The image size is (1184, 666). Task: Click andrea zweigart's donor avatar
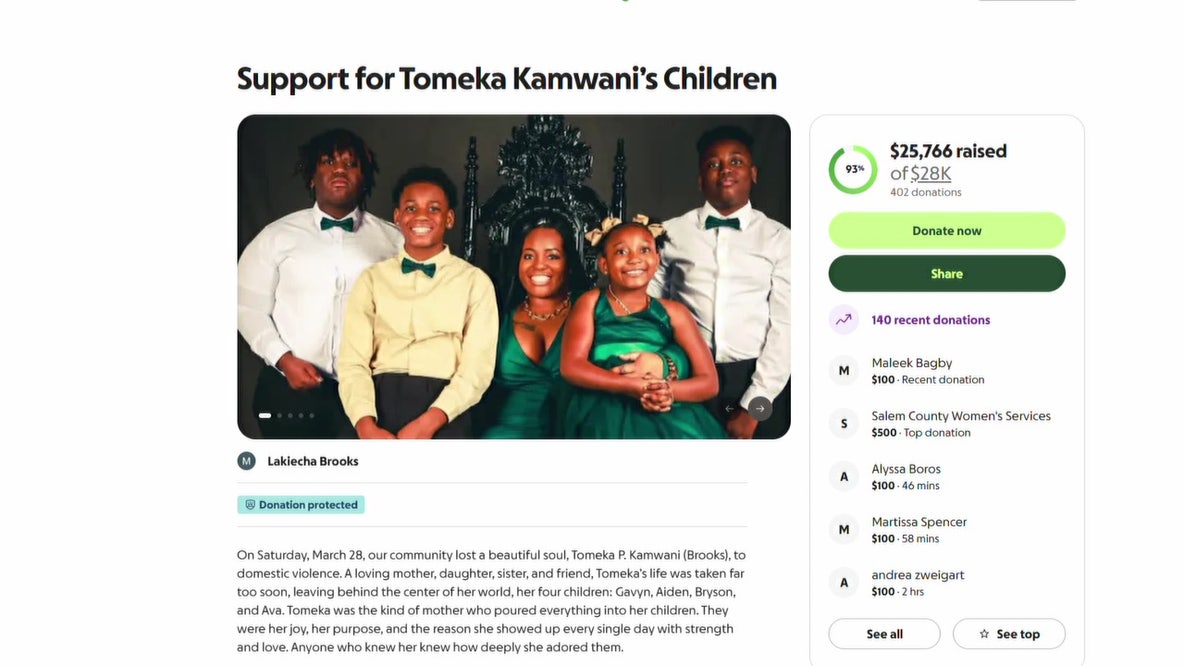point(844,583)
